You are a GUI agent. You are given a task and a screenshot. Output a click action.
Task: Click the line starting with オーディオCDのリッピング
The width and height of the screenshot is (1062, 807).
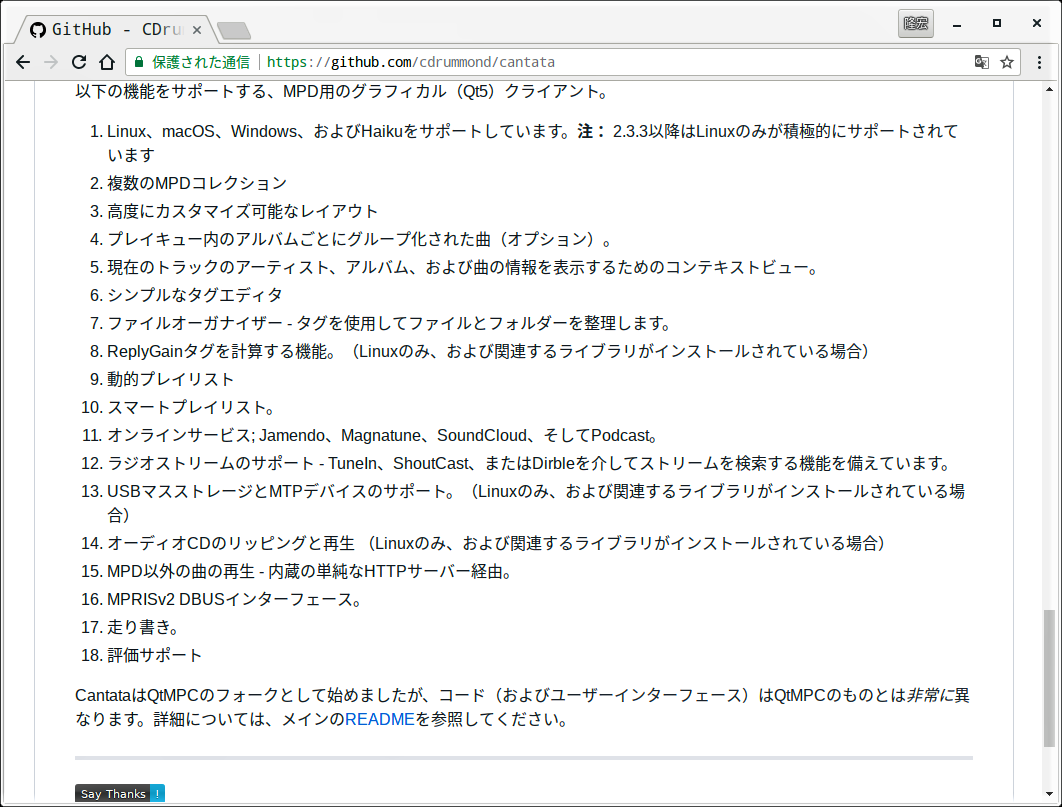coord(497,544)
